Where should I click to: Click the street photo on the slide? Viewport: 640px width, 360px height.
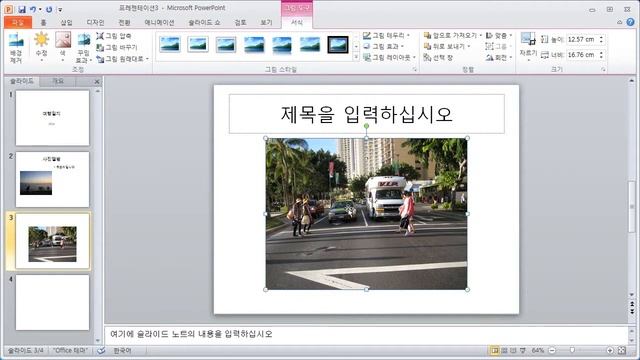pyautogui.click(x=366, y=214)
